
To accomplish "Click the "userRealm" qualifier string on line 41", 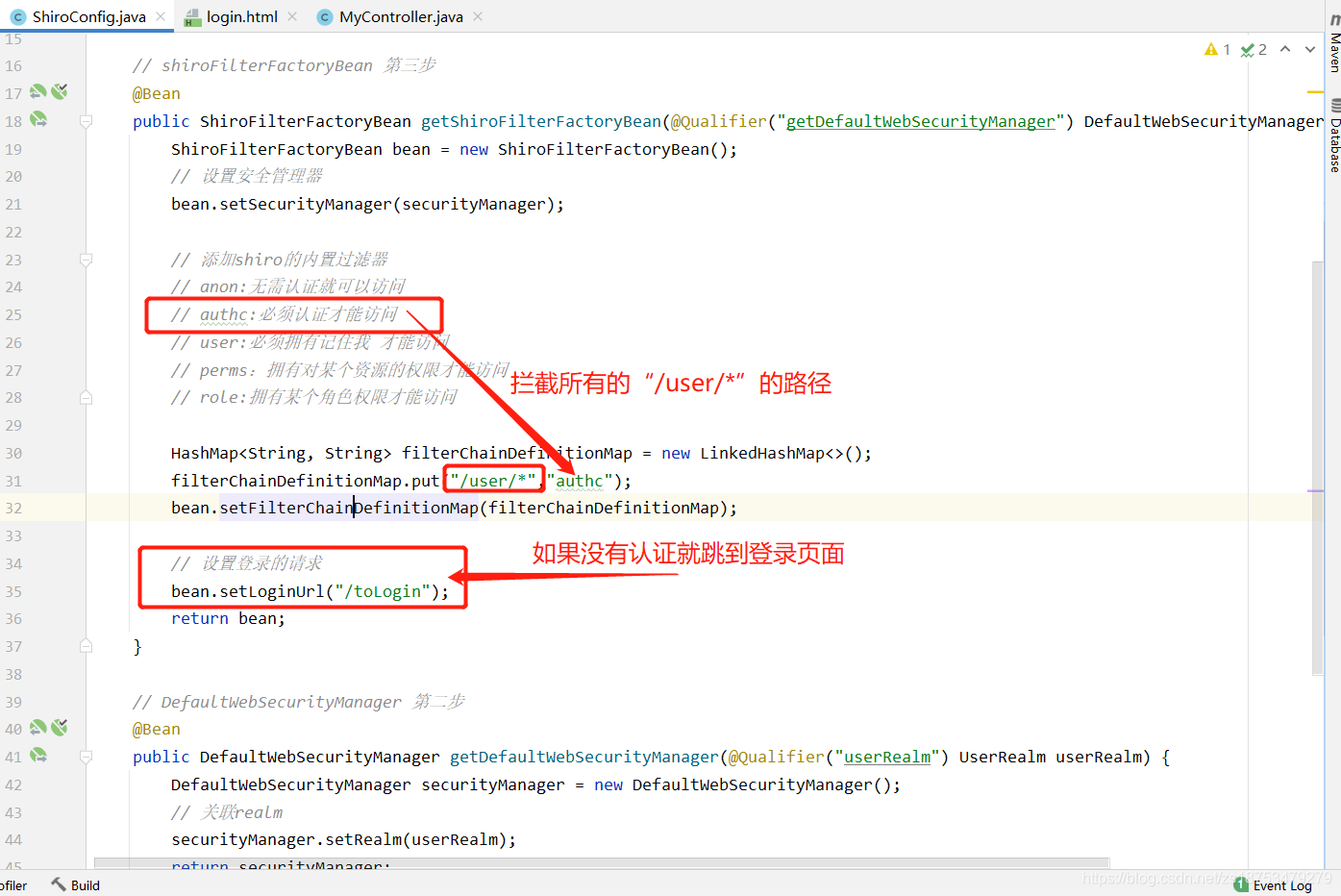I will 887,757.
